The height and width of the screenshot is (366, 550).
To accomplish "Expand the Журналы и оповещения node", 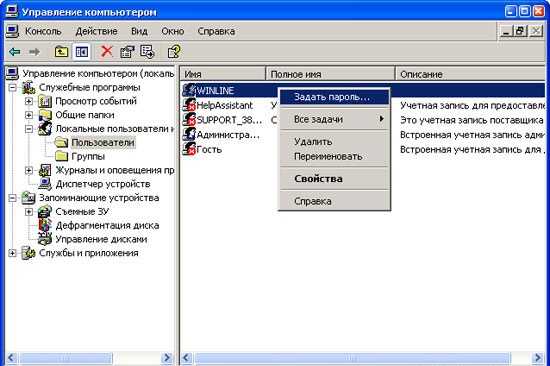I will click(x=29, y=170).
